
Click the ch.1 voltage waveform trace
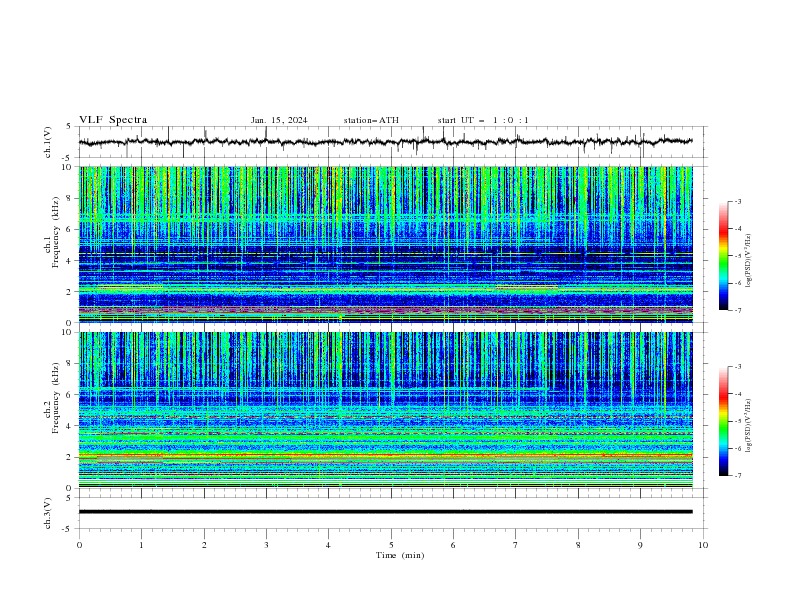click(x=386, y=142)
